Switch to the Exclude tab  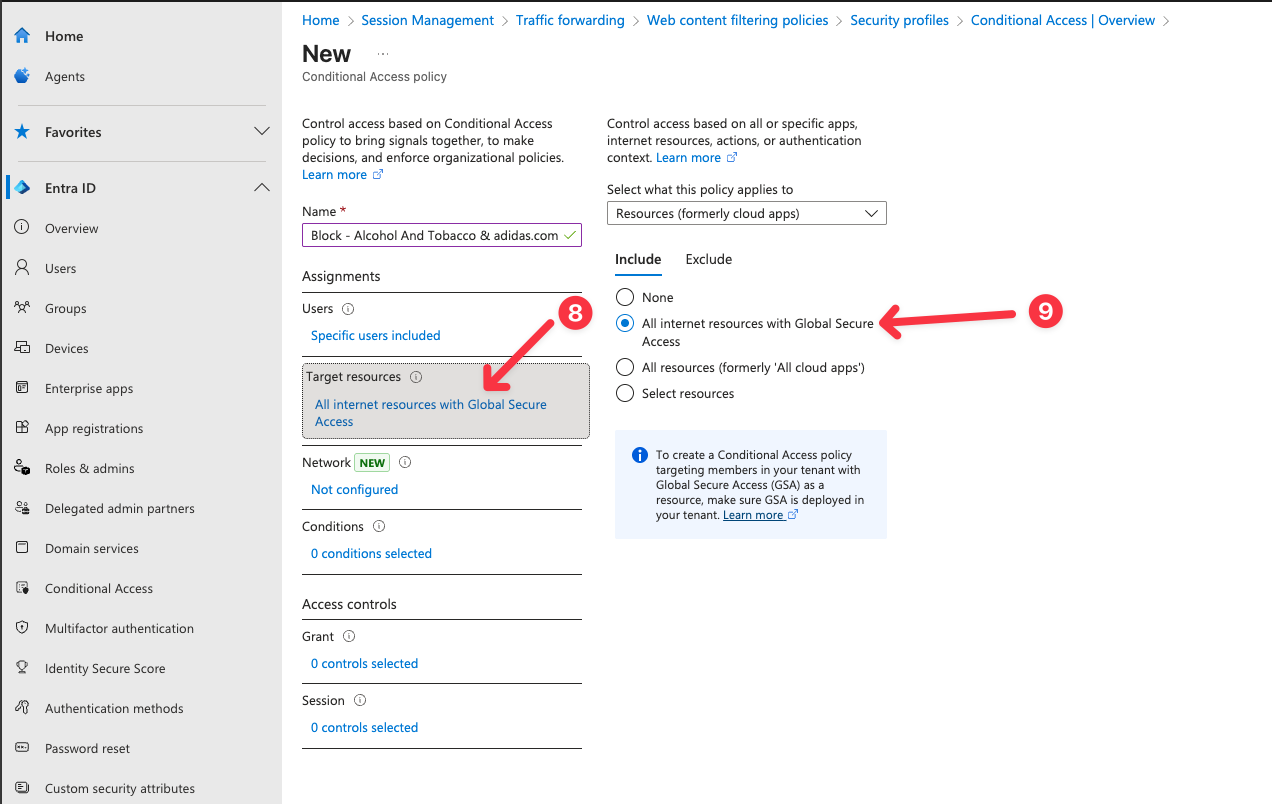click(x=708, y=259)
